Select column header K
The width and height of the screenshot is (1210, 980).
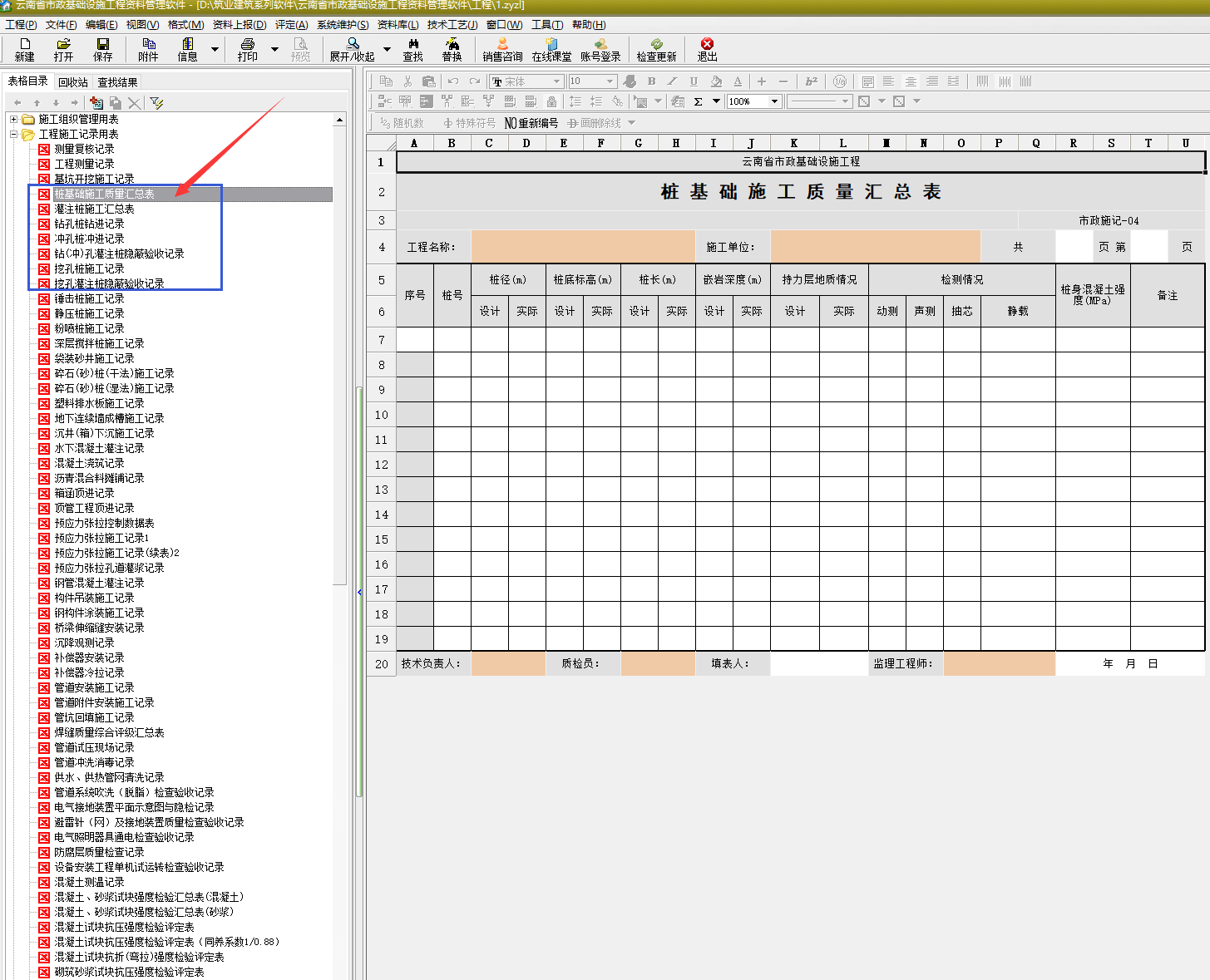[794, 143]
